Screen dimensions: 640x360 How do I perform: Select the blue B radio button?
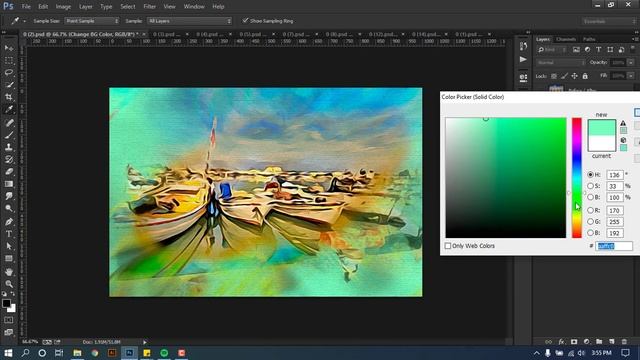tap(590, 233)
